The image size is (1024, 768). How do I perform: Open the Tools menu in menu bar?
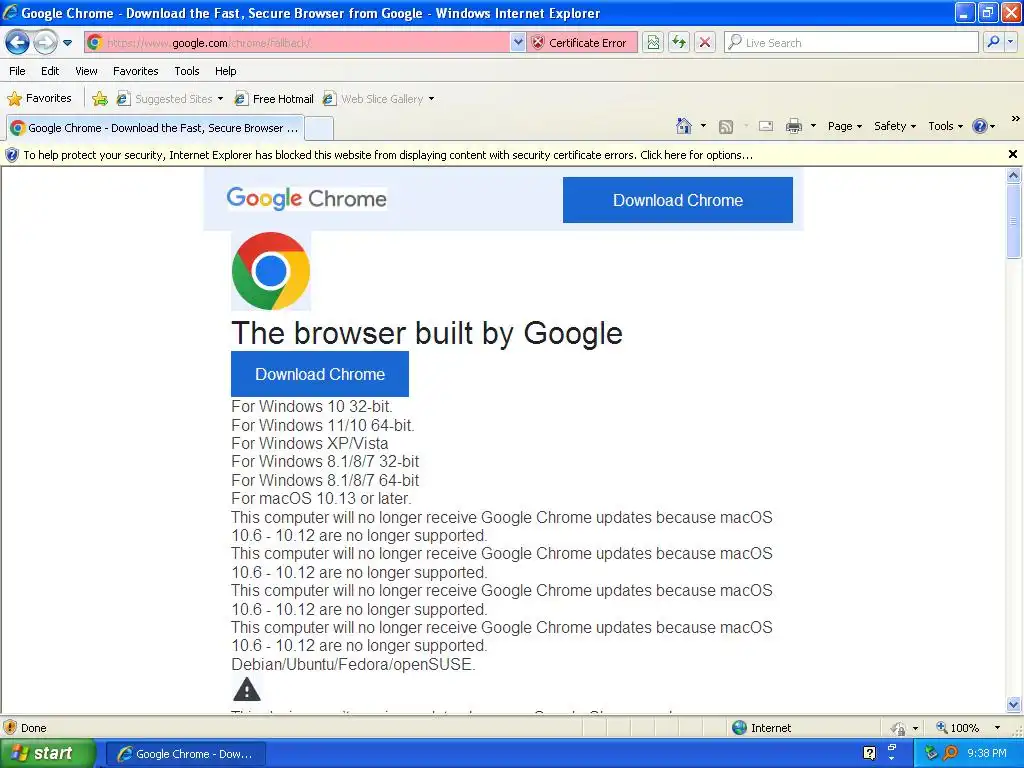(187, 71)
